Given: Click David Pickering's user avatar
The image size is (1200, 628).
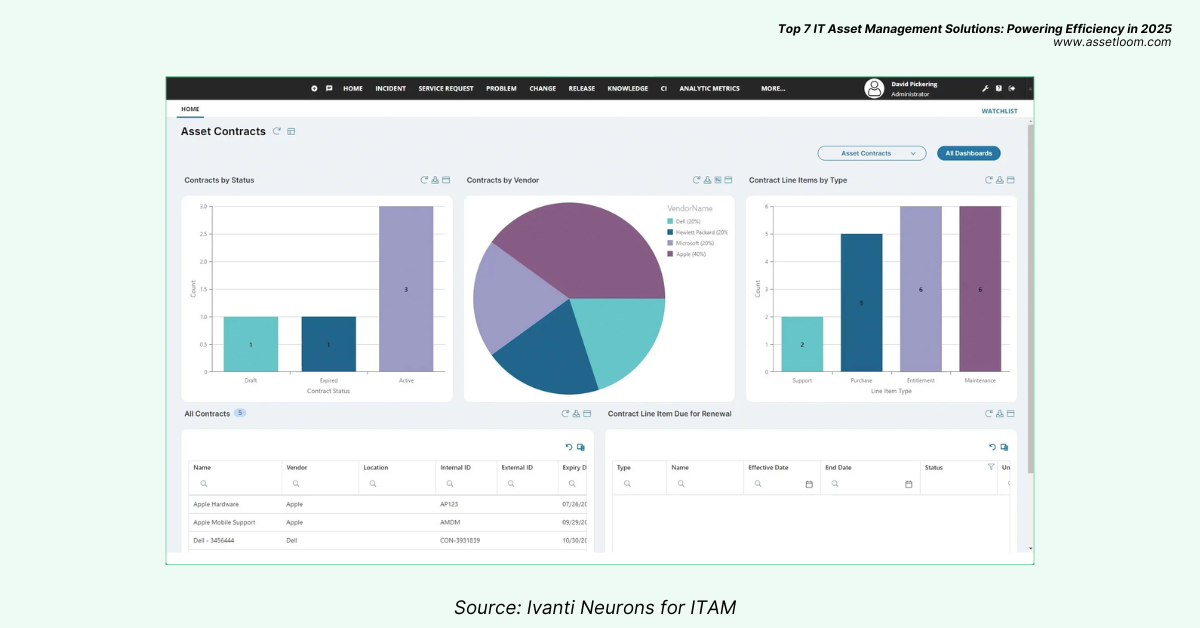Looking at the screenshot, I should 875,88.
